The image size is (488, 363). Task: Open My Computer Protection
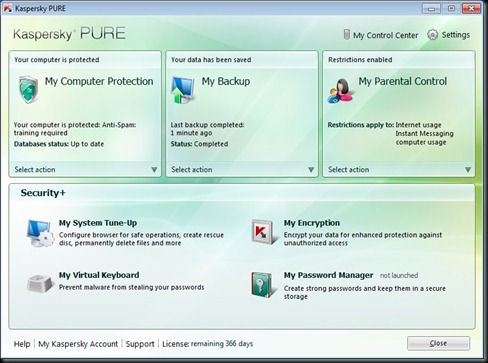click(x=99, y=81)
